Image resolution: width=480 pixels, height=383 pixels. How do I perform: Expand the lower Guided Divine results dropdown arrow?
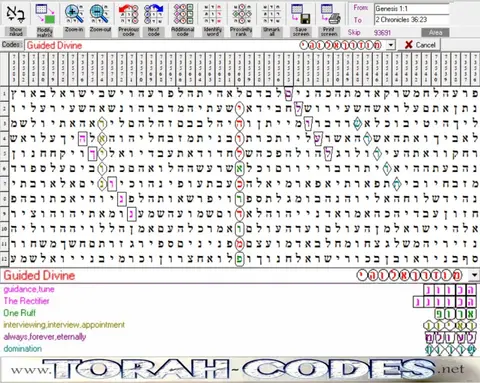[x=474, y=276]
